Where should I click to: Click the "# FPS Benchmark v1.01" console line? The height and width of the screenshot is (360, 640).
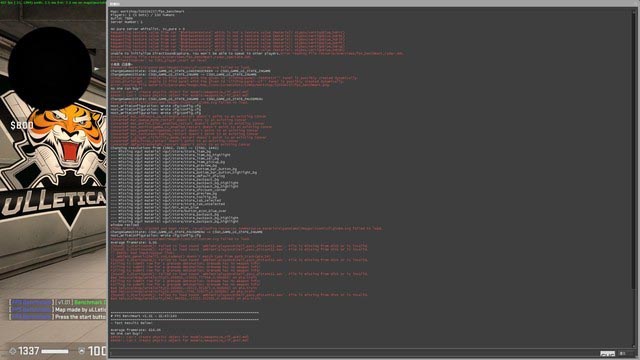(x=144, y=316)
